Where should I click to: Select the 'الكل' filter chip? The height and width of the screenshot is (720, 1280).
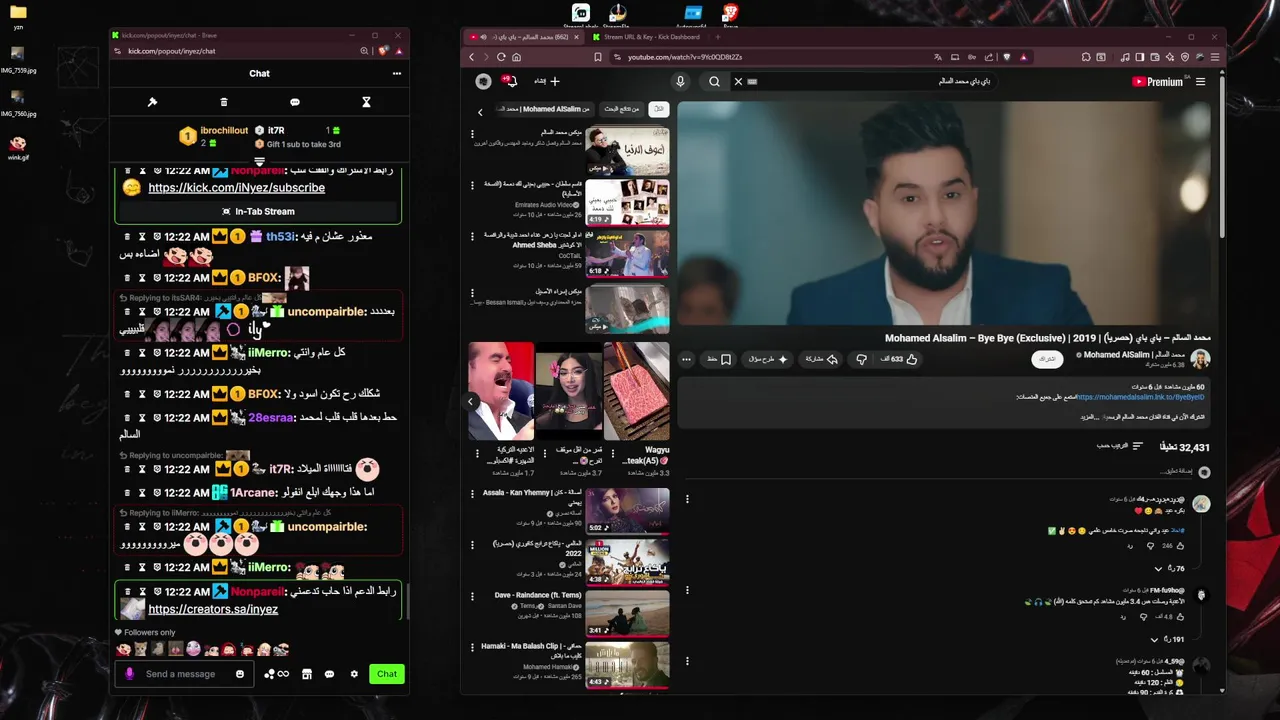click(x=659, y=109)
